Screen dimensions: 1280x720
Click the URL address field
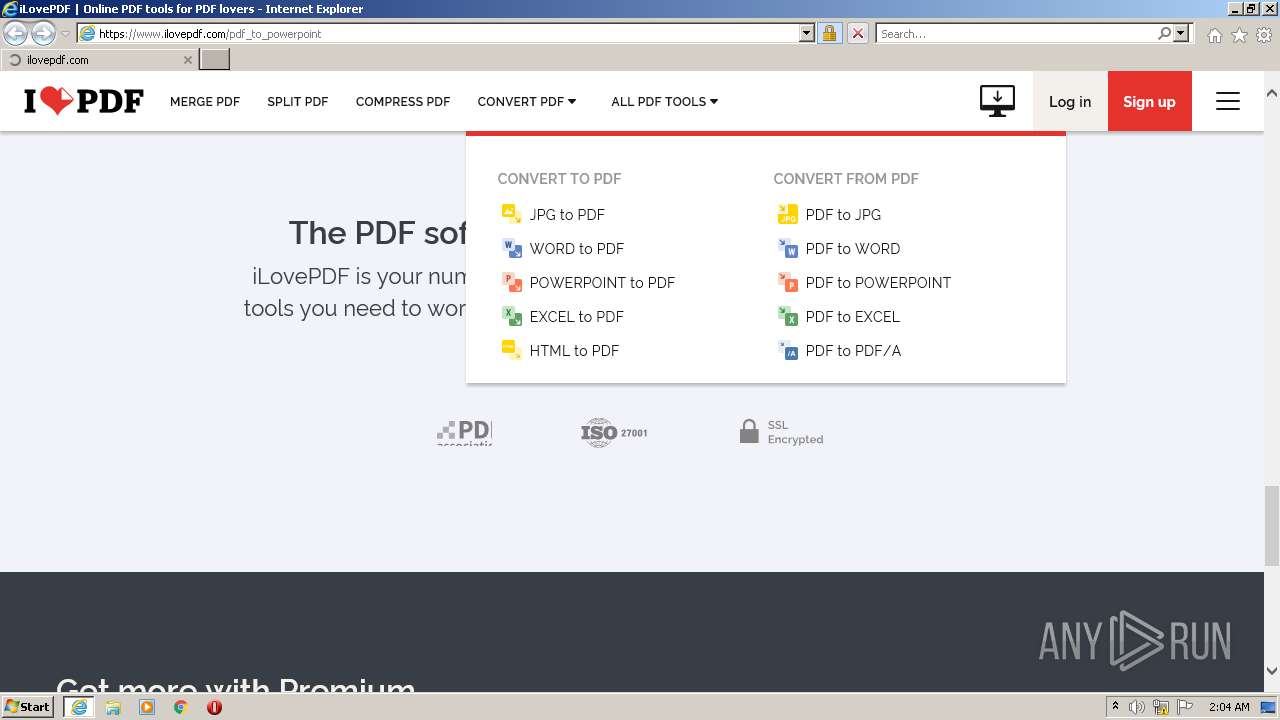[x=438, y=33]
